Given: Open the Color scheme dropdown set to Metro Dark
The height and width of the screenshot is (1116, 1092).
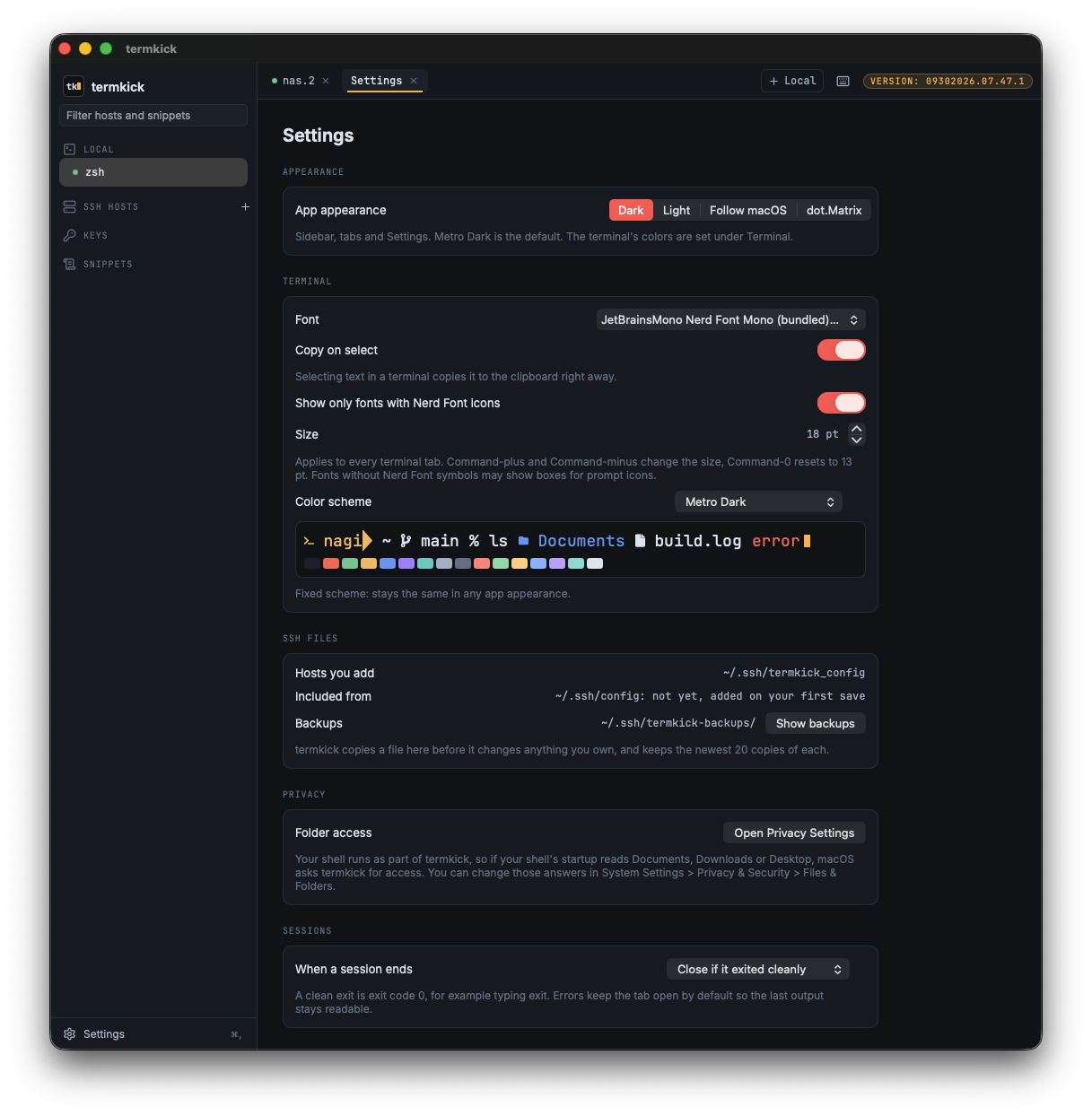Looking at the screenshot, I should pos(758,501).
